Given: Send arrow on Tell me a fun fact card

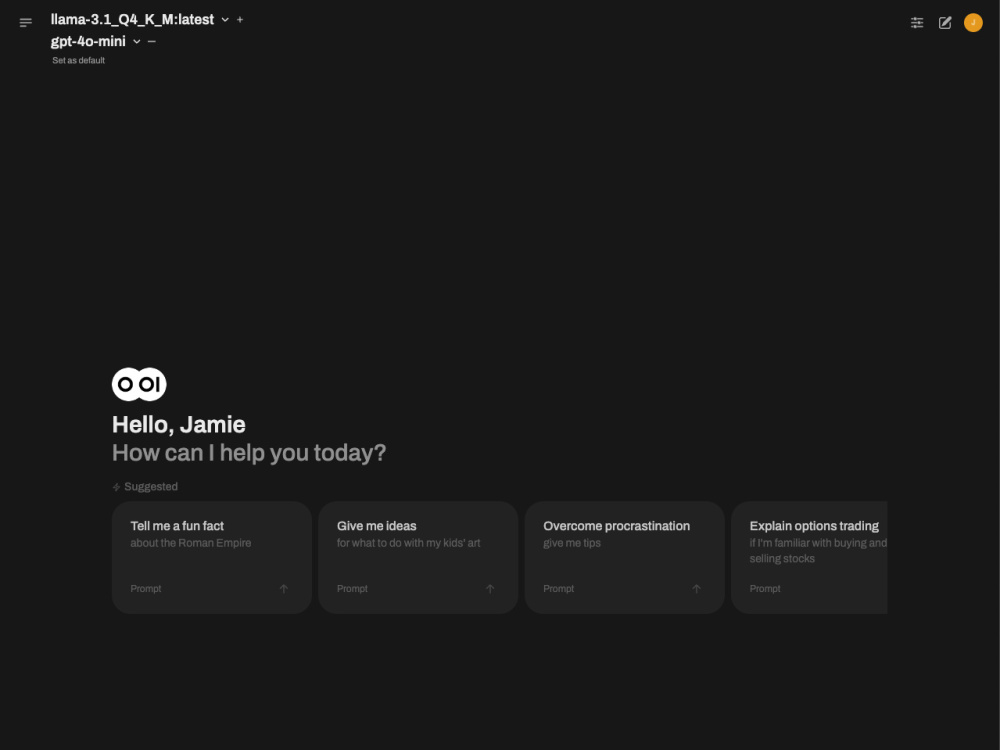Looking at the screenshot, I should point(284,589).
